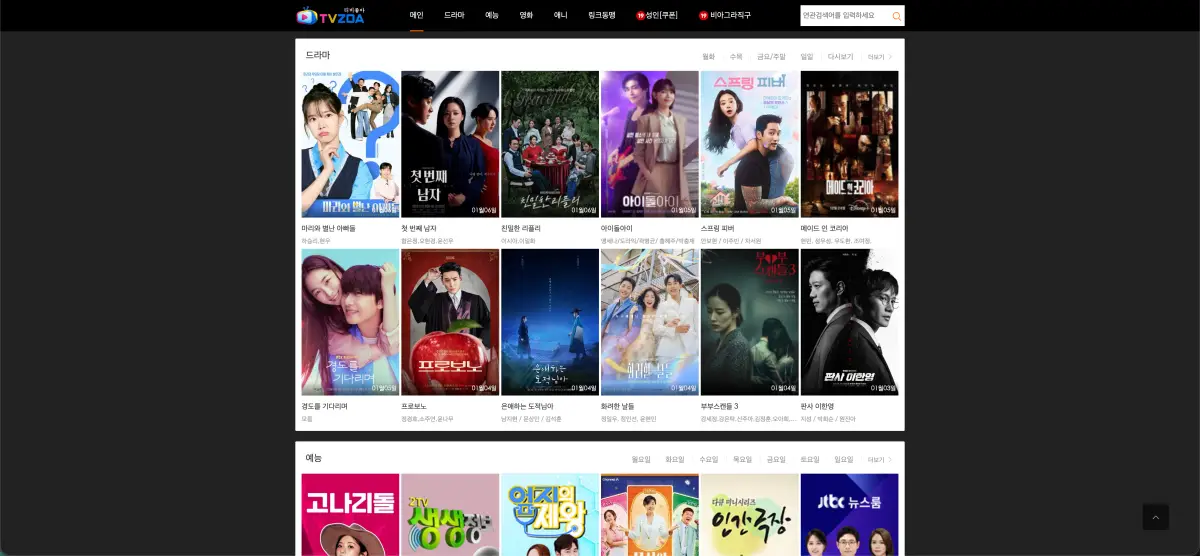Select the 일요일 variety tab
Screen dimensions: 1200x556
tap(844, 460)
